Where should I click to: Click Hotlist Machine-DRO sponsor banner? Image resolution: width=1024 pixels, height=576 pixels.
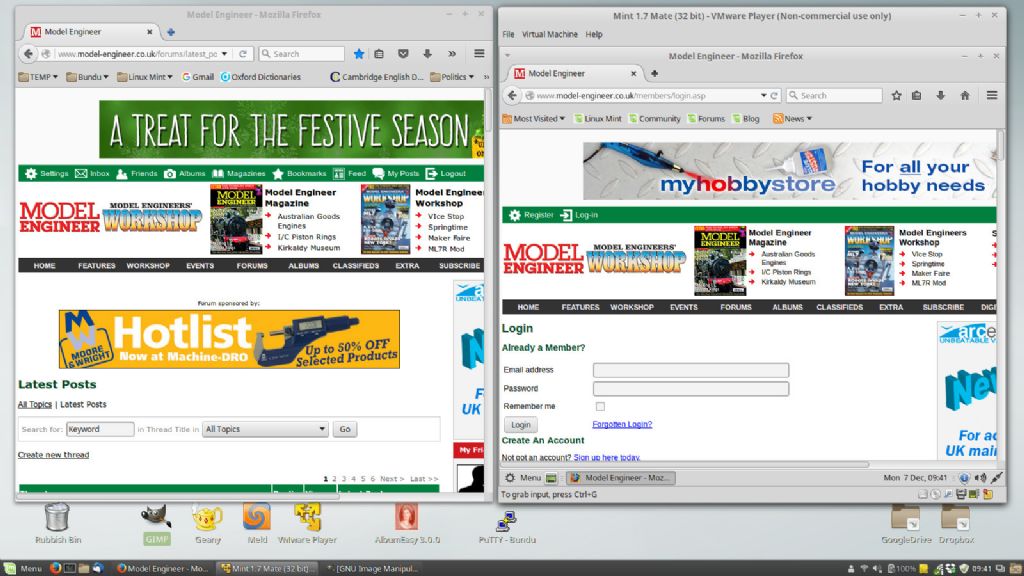coord(229,339)
